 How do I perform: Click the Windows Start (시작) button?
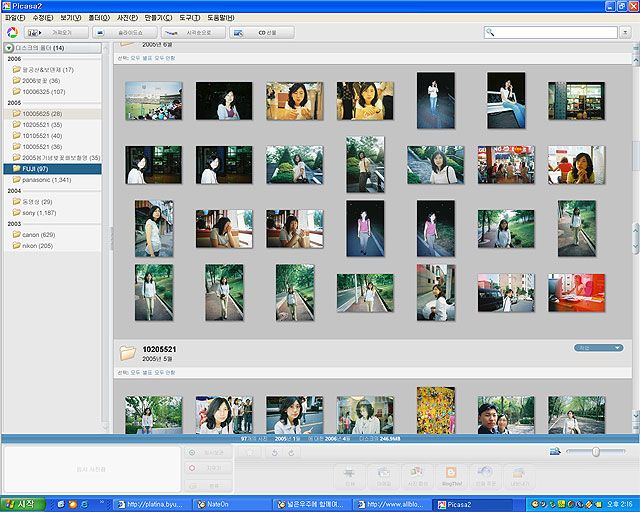[x=23, y=505]
